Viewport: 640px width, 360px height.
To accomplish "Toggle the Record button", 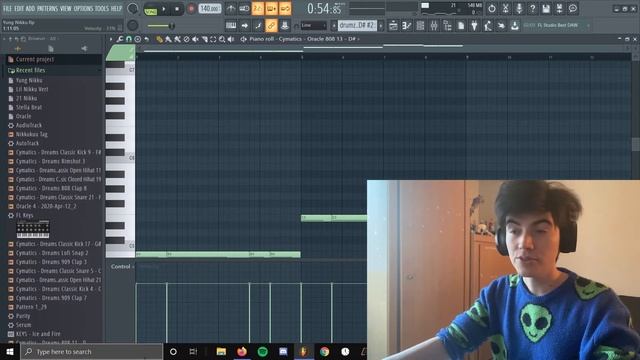I will 191,9.
